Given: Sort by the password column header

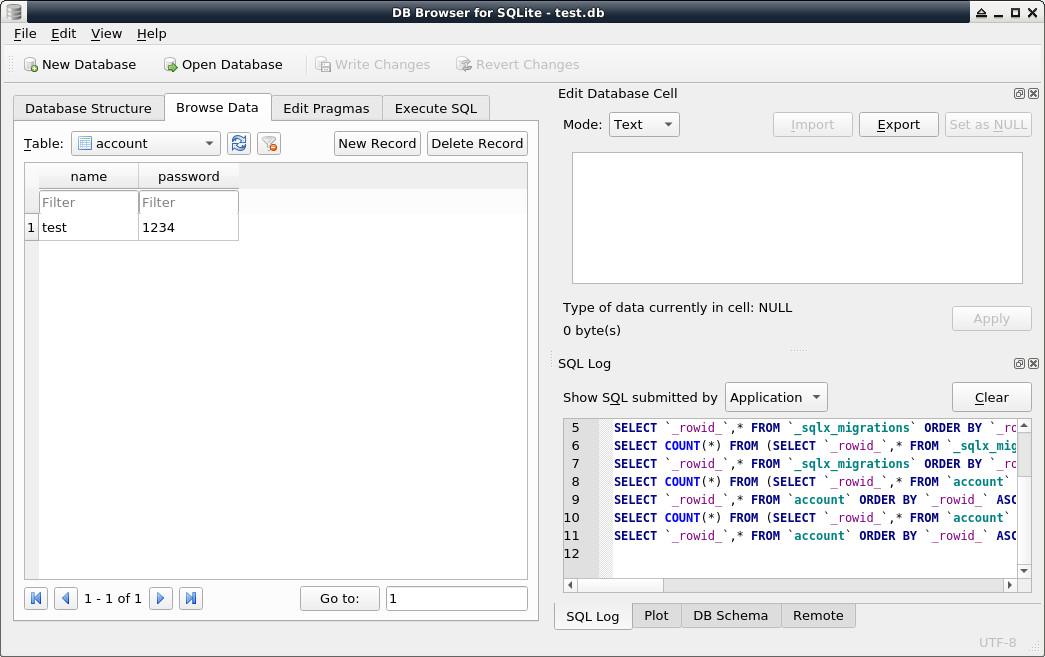Looking at the screenshot, I should click(189, 177).
